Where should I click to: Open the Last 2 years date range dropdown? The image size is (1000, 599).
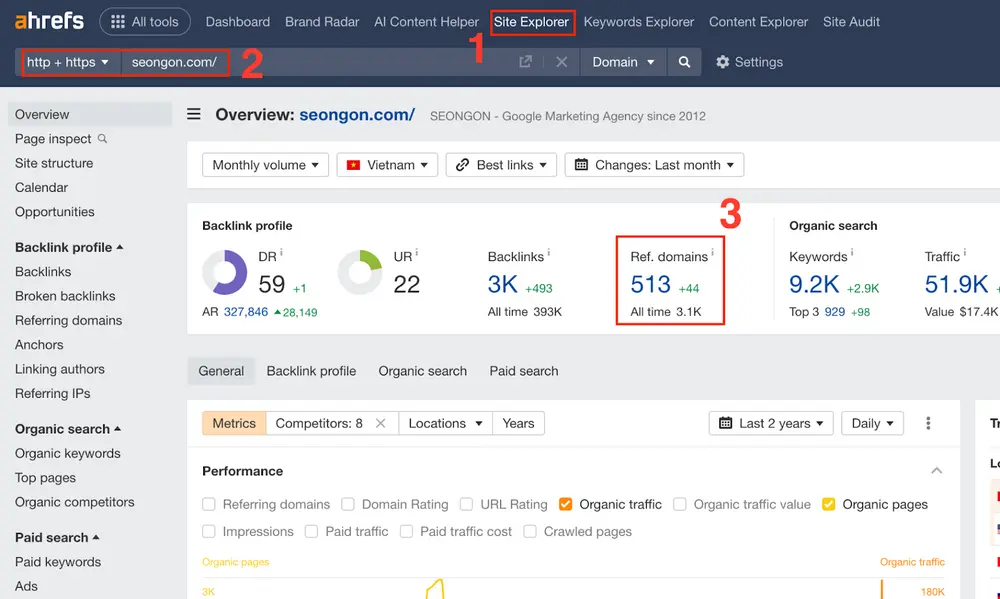[x=771, y=423]
